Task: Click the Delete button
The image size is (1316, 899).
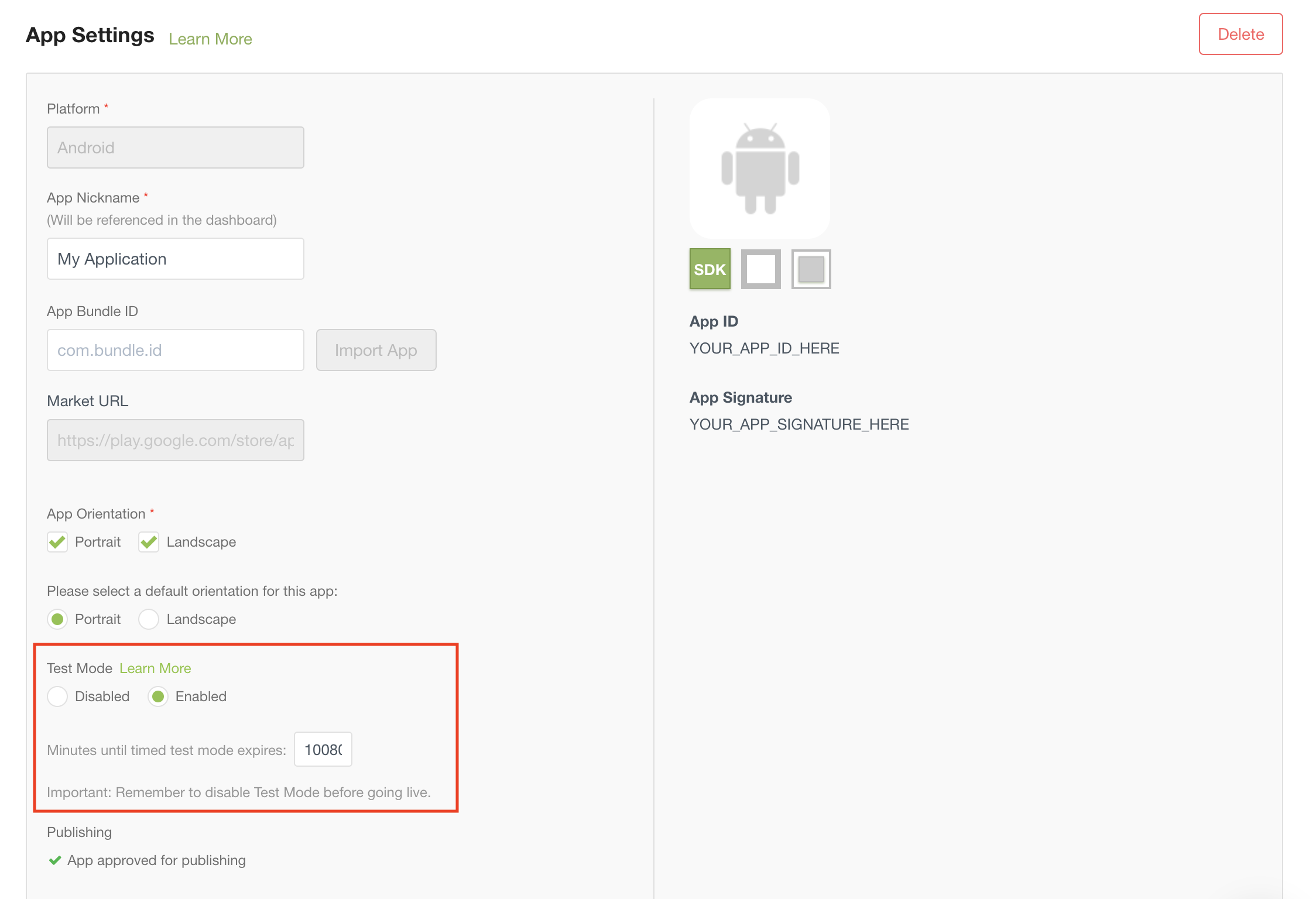Action: click(x=1240, y=34)
